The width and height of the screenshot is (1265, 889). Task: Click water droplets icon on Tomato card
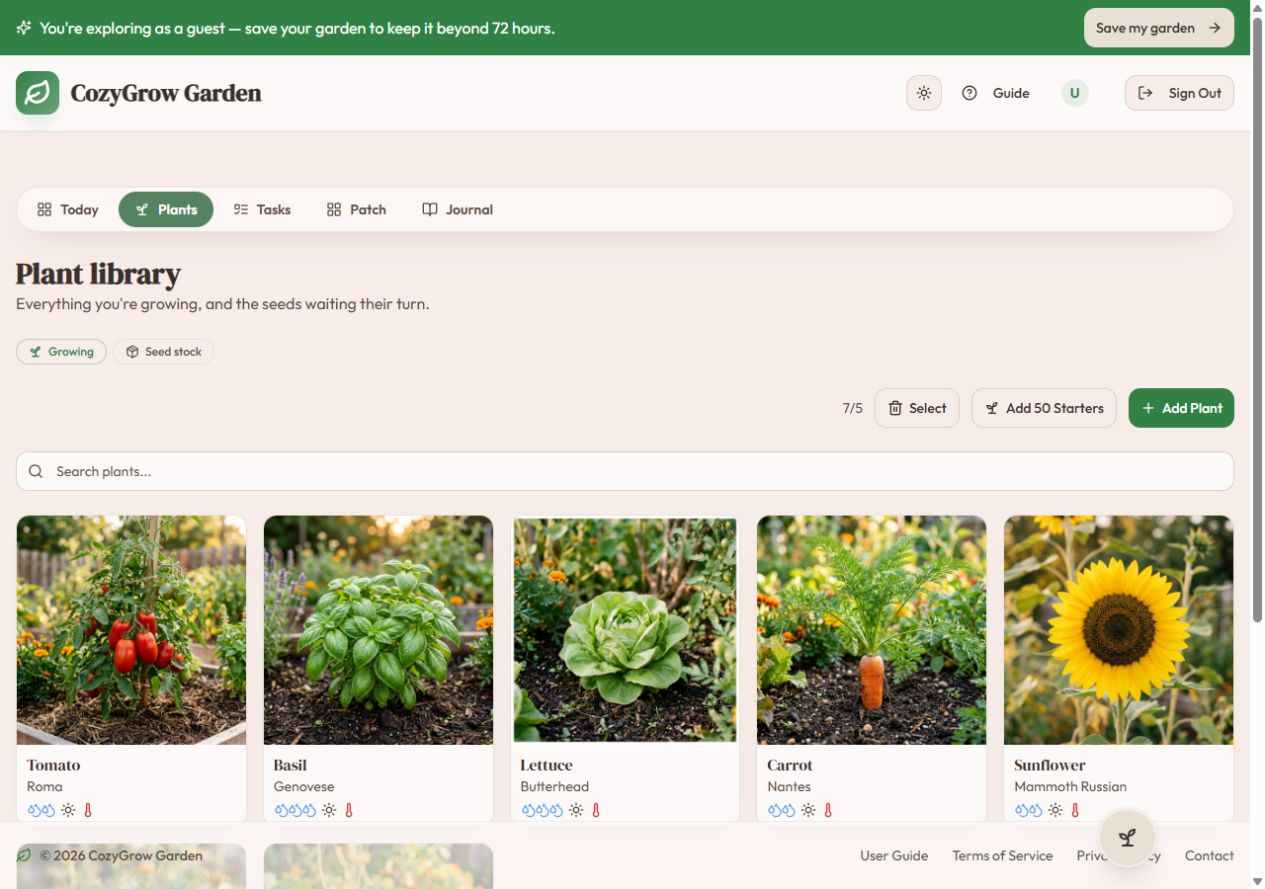(x=41, y=810)
